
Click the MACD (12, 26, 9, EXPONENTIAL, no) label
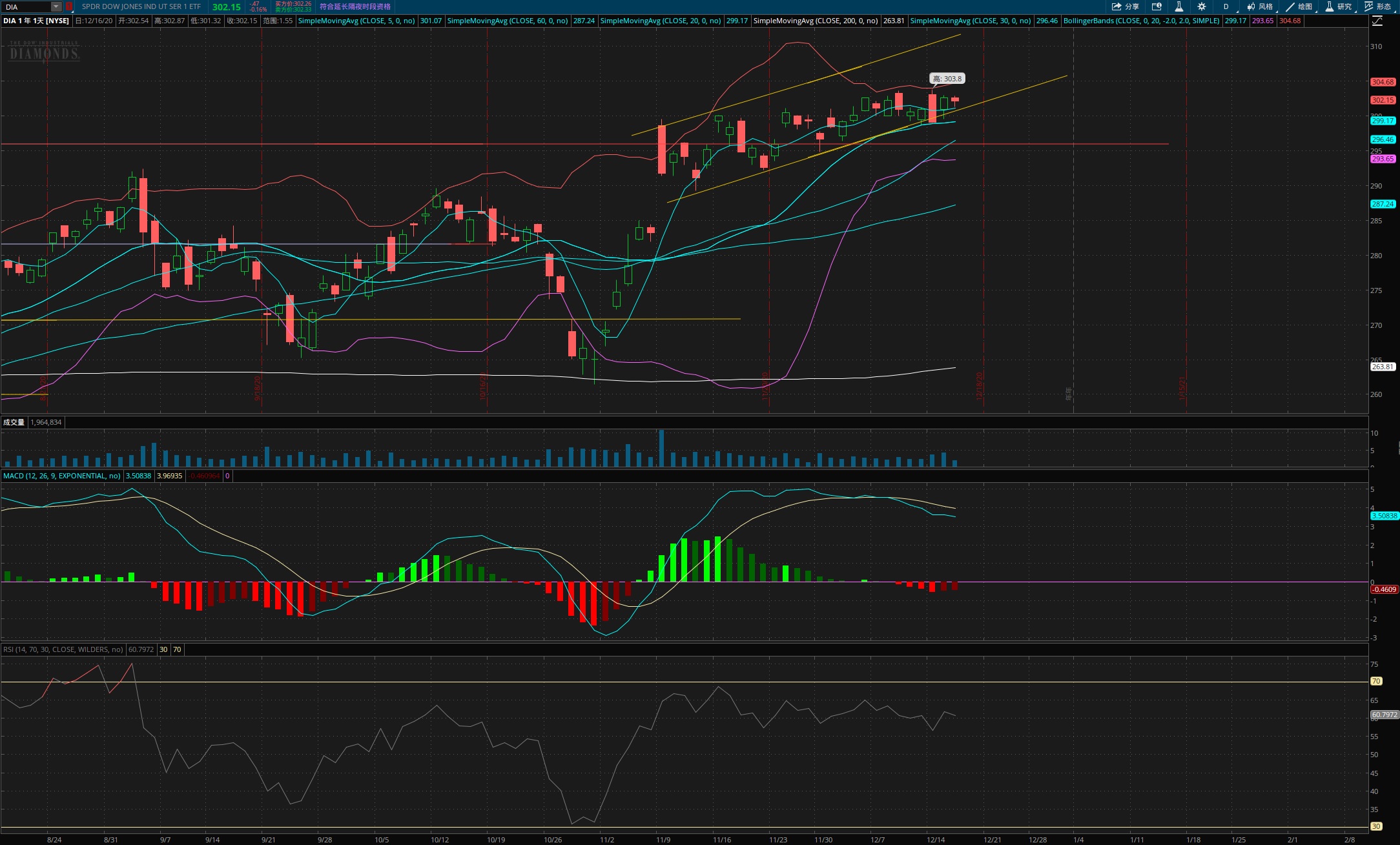(x=61, y=476)
